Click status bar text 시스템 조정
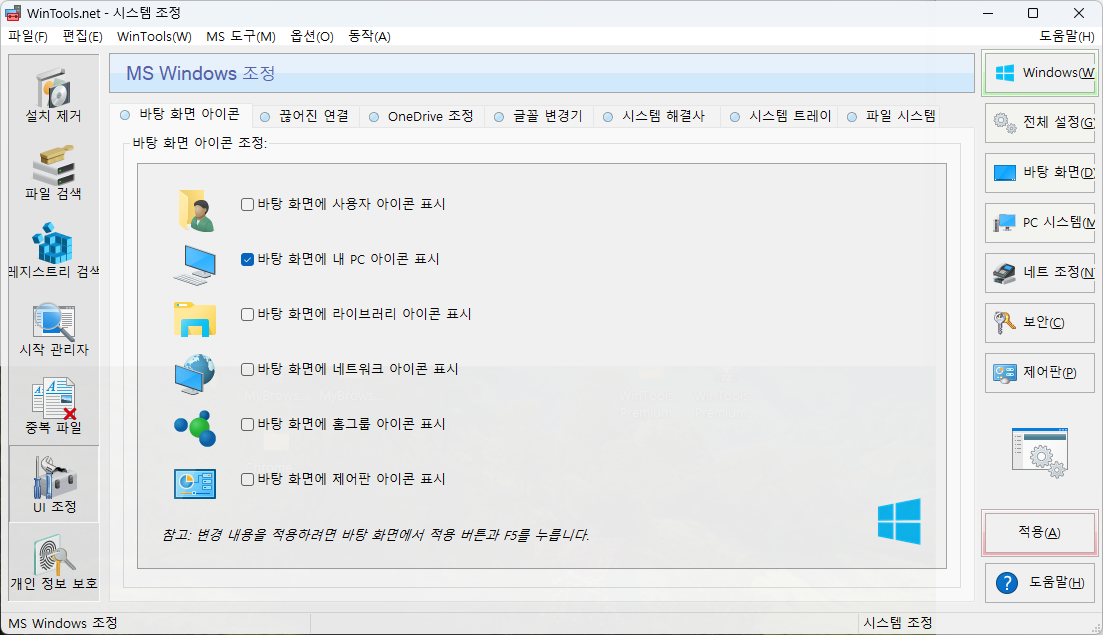Image resolution: width=1103 pixels, height=635 pixels. click(x=898, y=623)
